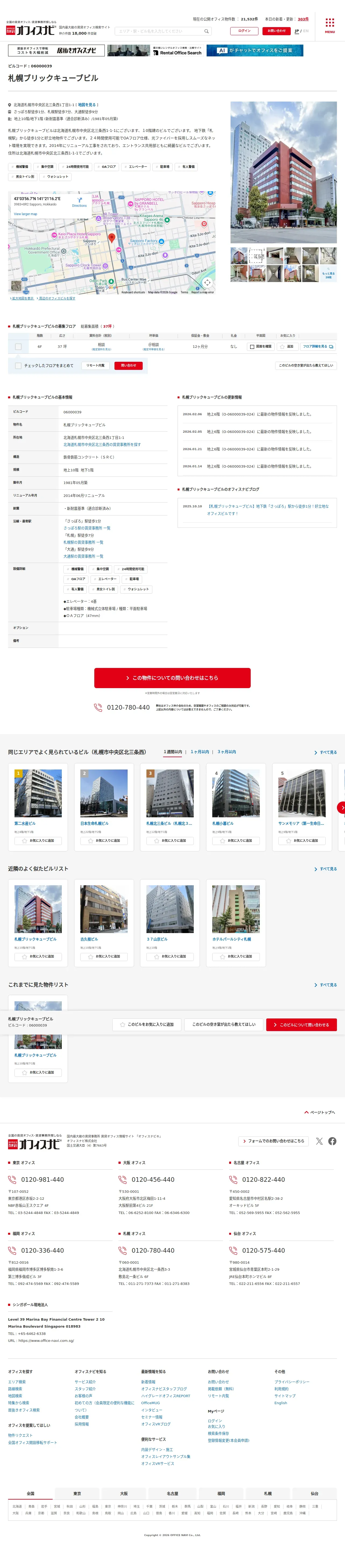Click the map locate-me target icon
The height and width of the screenshot is (1568, 345).
tap(207, 283)
